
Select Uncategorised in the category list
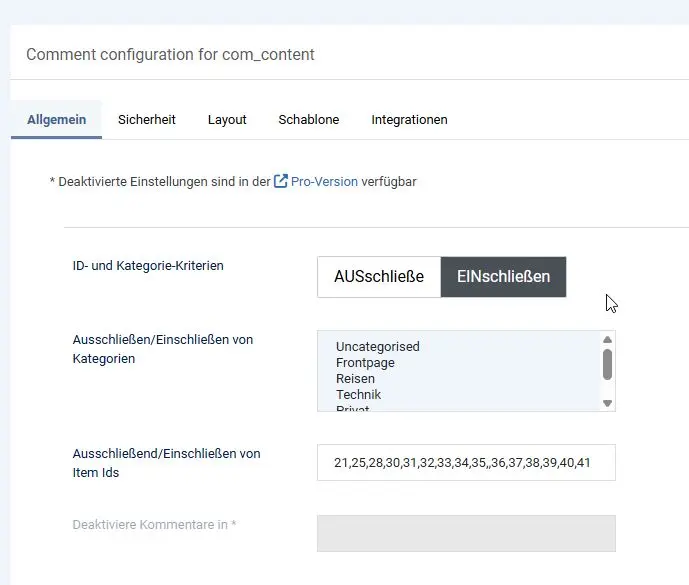pyautogui.click(x=377, y=347)
